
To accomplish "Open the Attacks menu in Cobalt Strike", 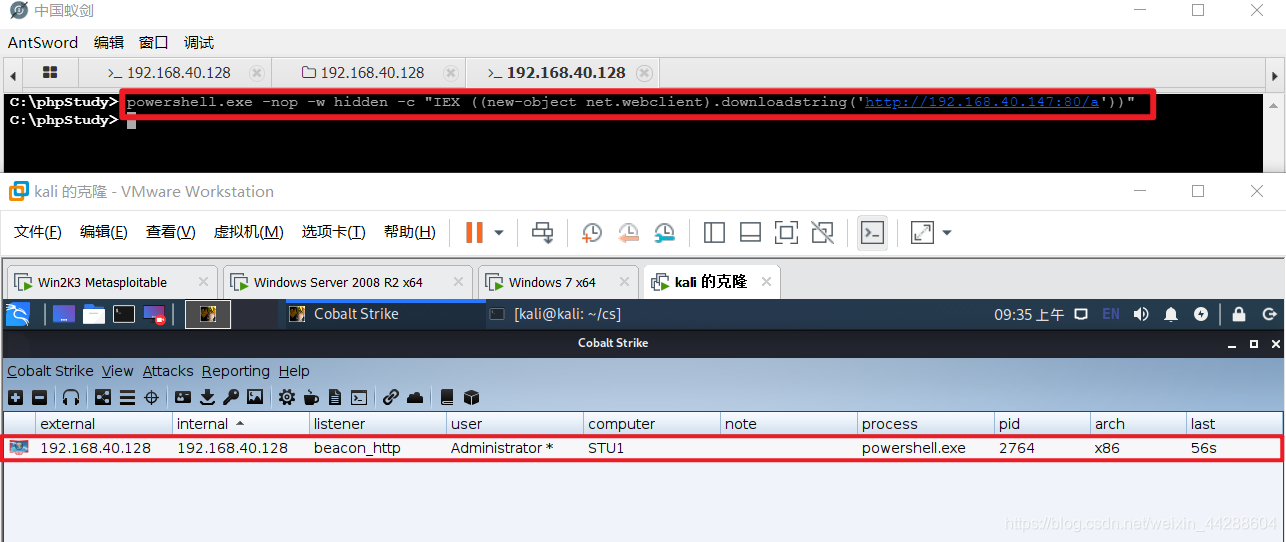I will click(168, 371).
